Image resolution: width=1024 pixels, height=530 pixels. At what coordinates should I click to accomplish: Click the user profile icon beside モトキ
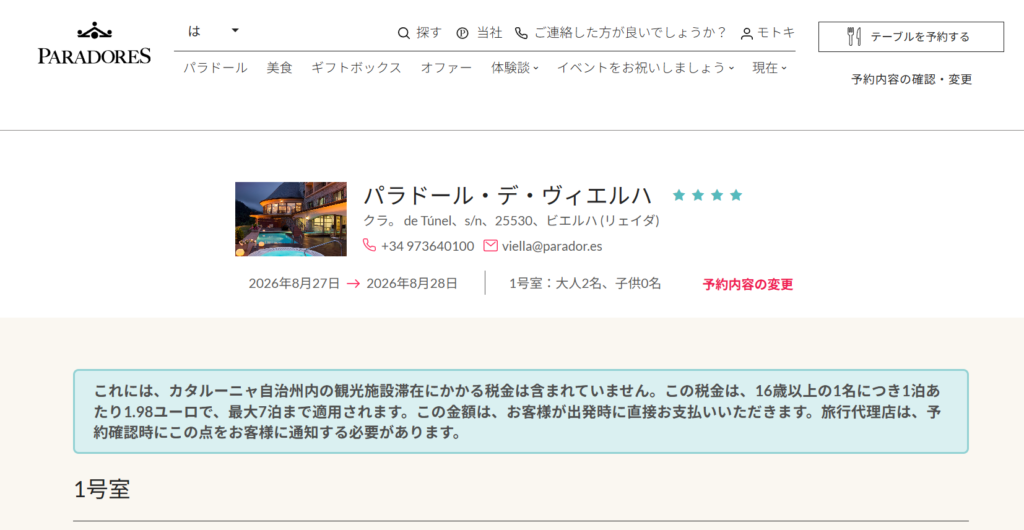747,34
